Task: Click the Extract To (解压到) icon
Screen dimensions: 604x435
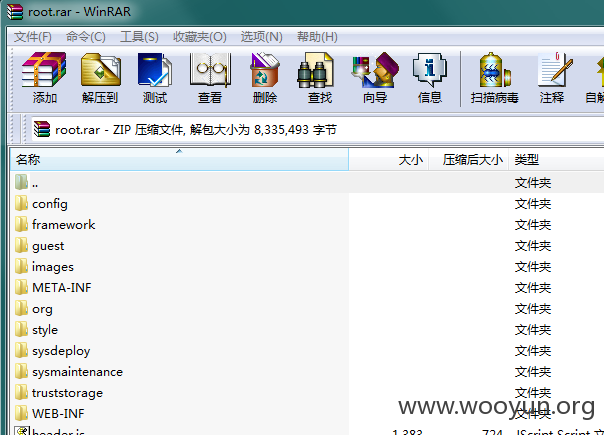Action: (x=100, y=70)
